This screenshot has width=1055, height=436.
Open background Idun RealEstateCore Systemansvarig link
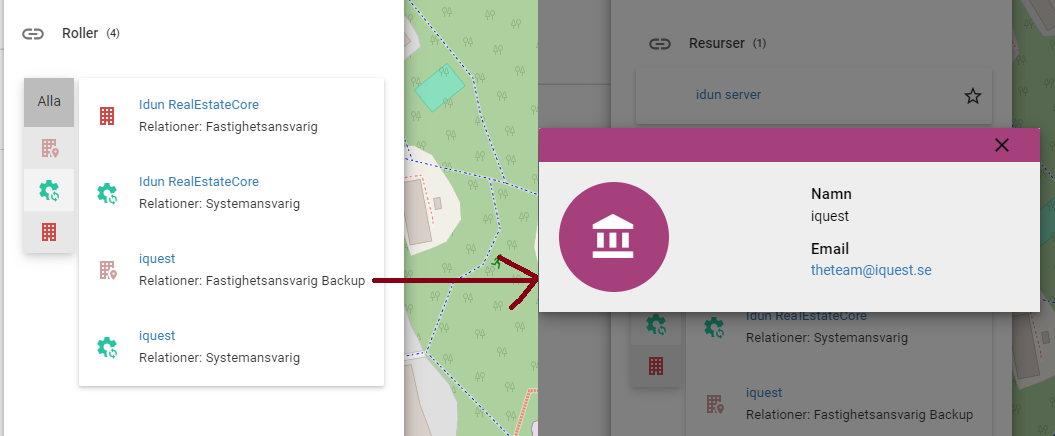pos(806,316)
